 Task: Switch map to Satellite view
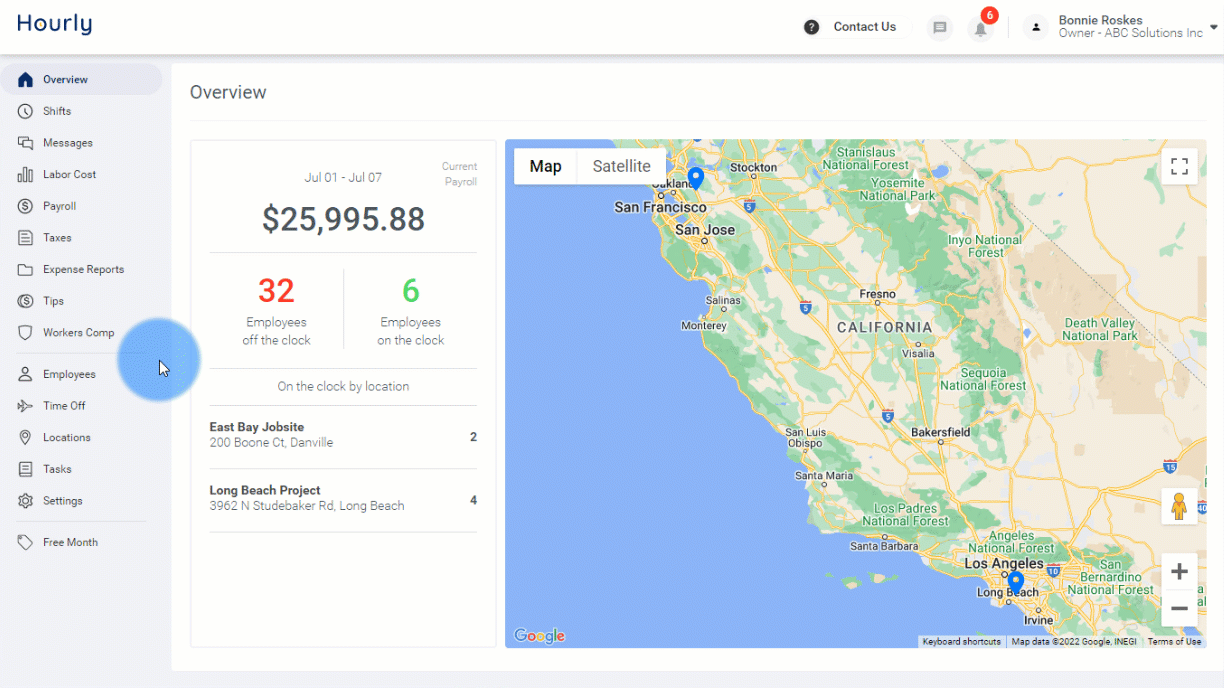tap(621, 166)
